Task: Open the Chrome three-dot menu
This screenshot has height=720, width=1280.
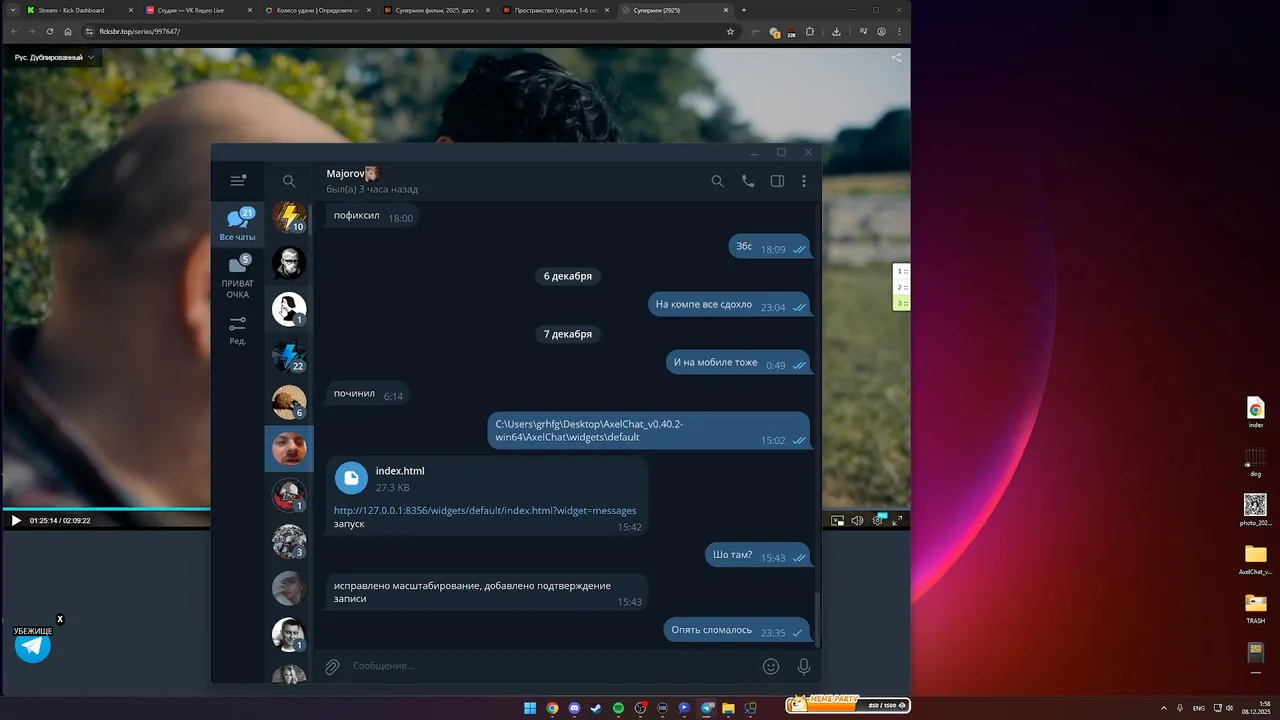Action: tap(898, 31)
